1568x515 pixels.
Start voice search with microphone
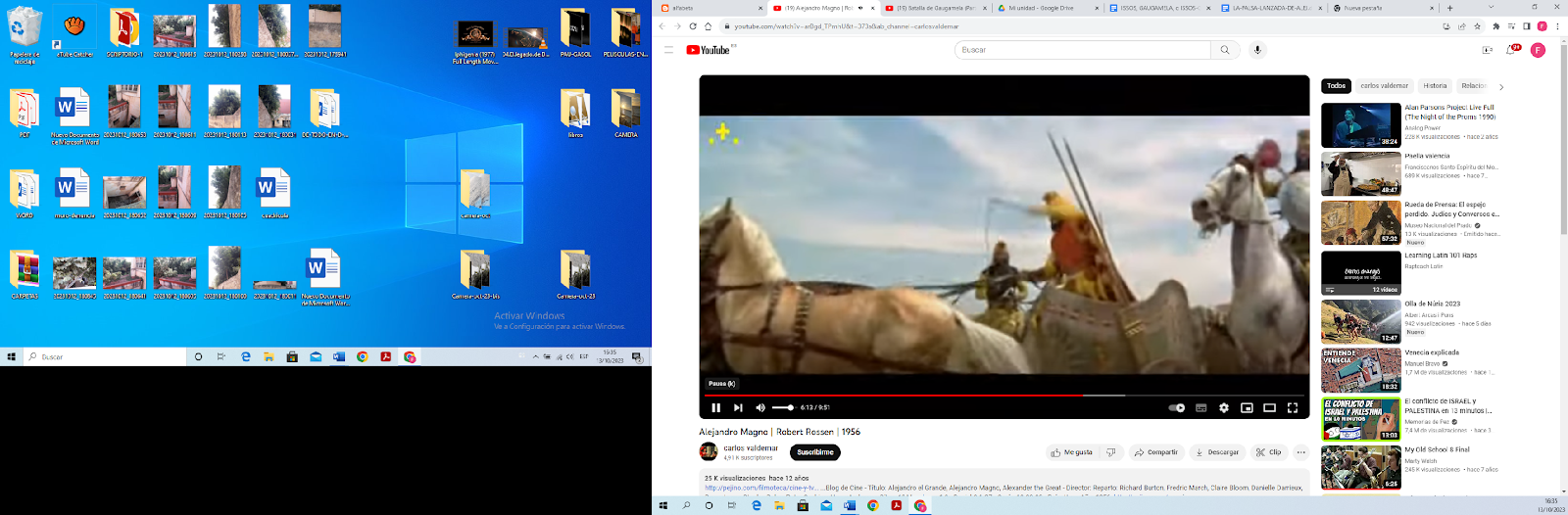(1257, 50)
